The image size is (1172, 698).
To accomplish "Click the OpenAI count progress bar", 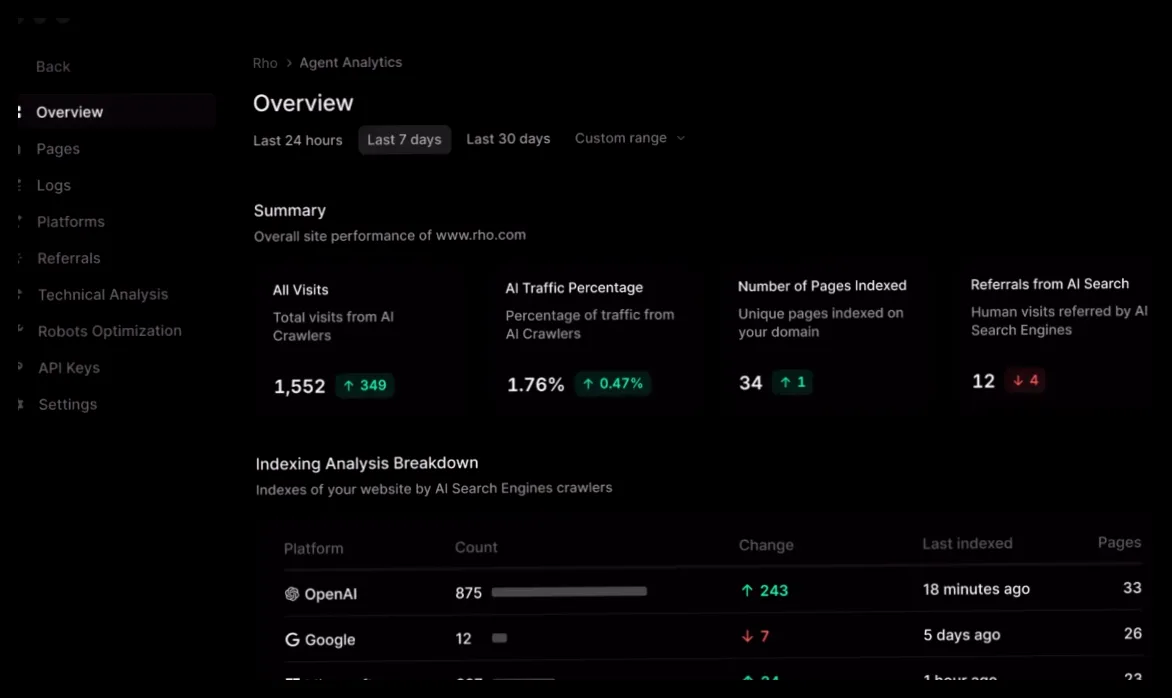I will coord(569,591).
